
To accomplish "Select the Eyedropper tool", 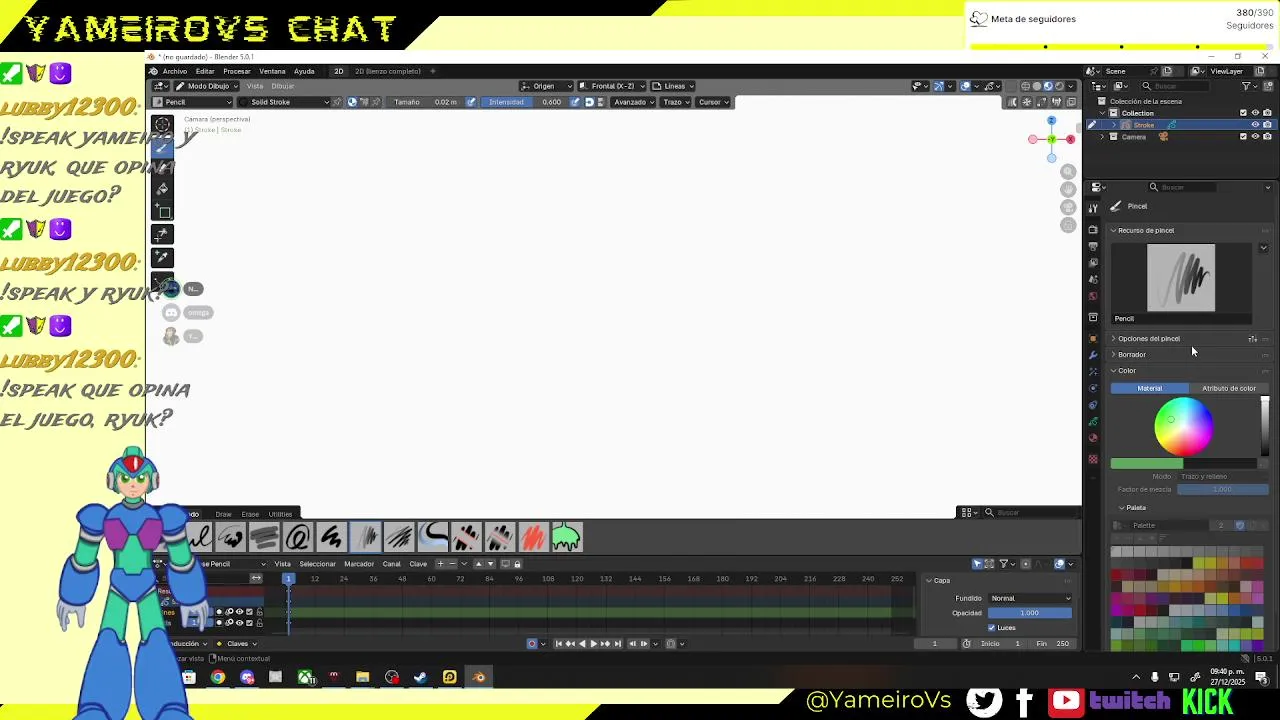I will tap(163, 257).
